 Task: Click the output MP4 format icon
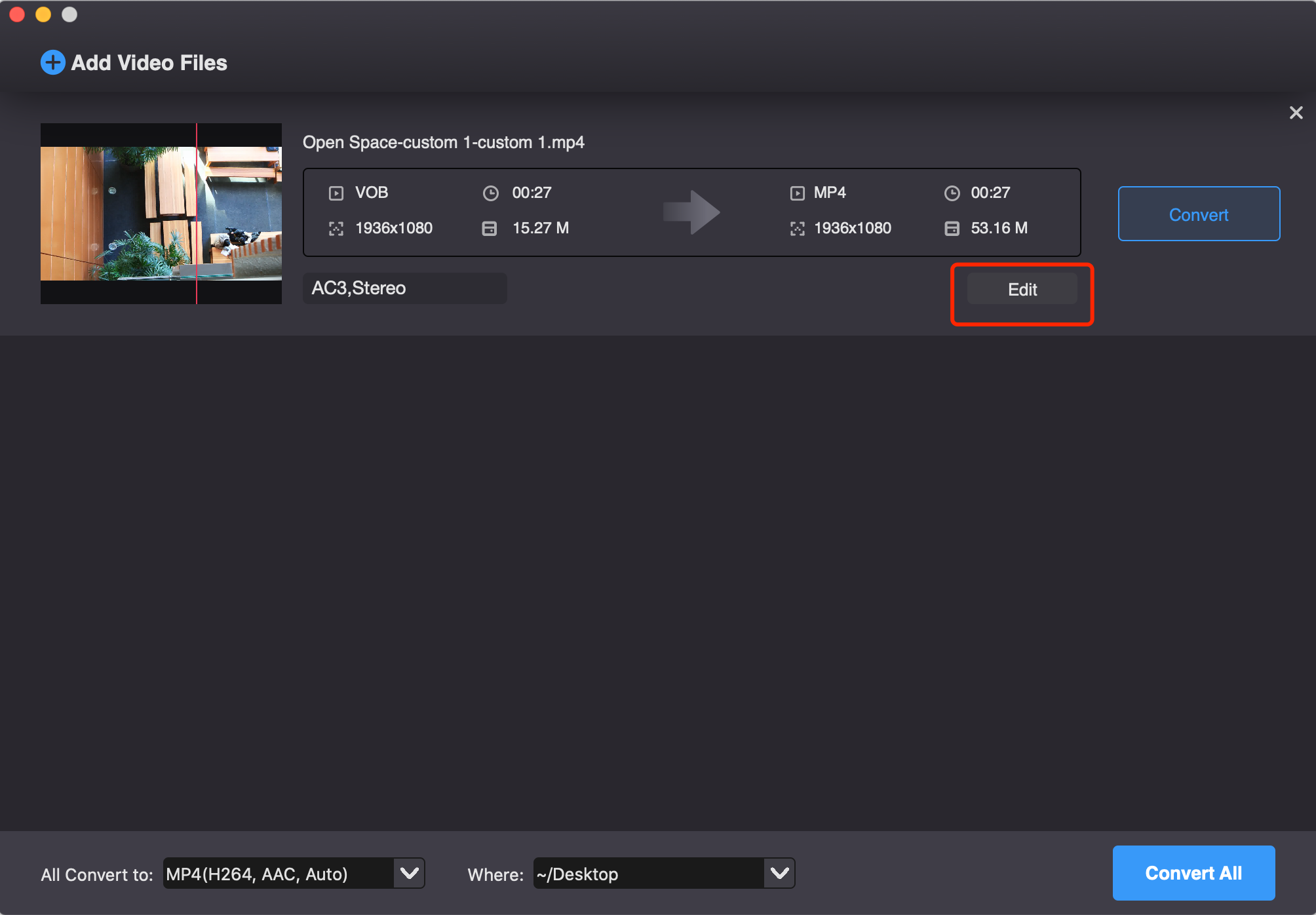pos(798,193)
